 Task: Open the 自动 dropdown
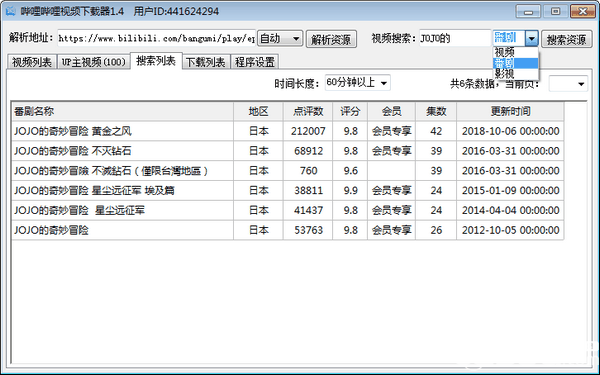280,38
